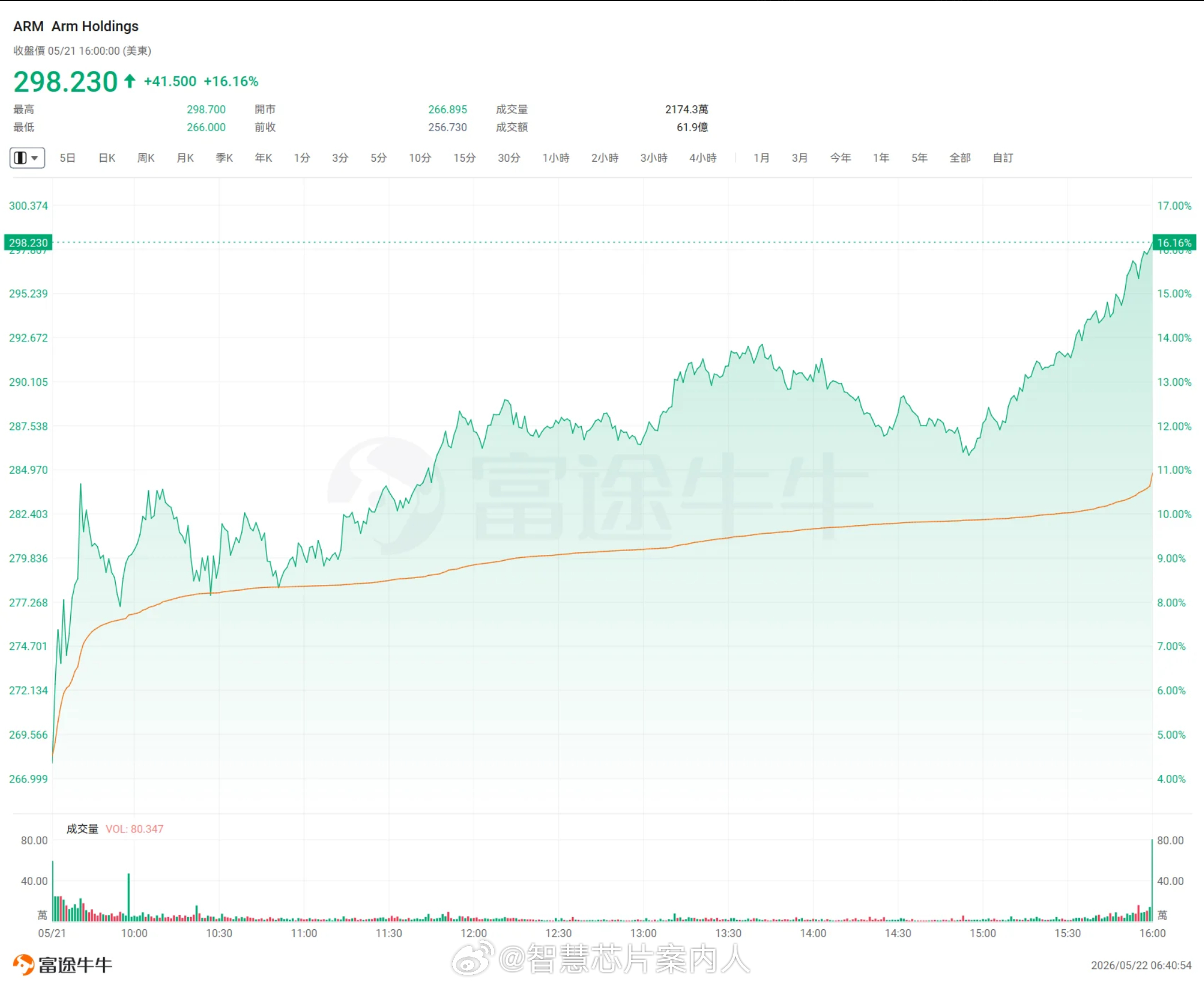Click the 4.00% percentage axis label
Screen dimensions: 1204x988
[1171, 779]
